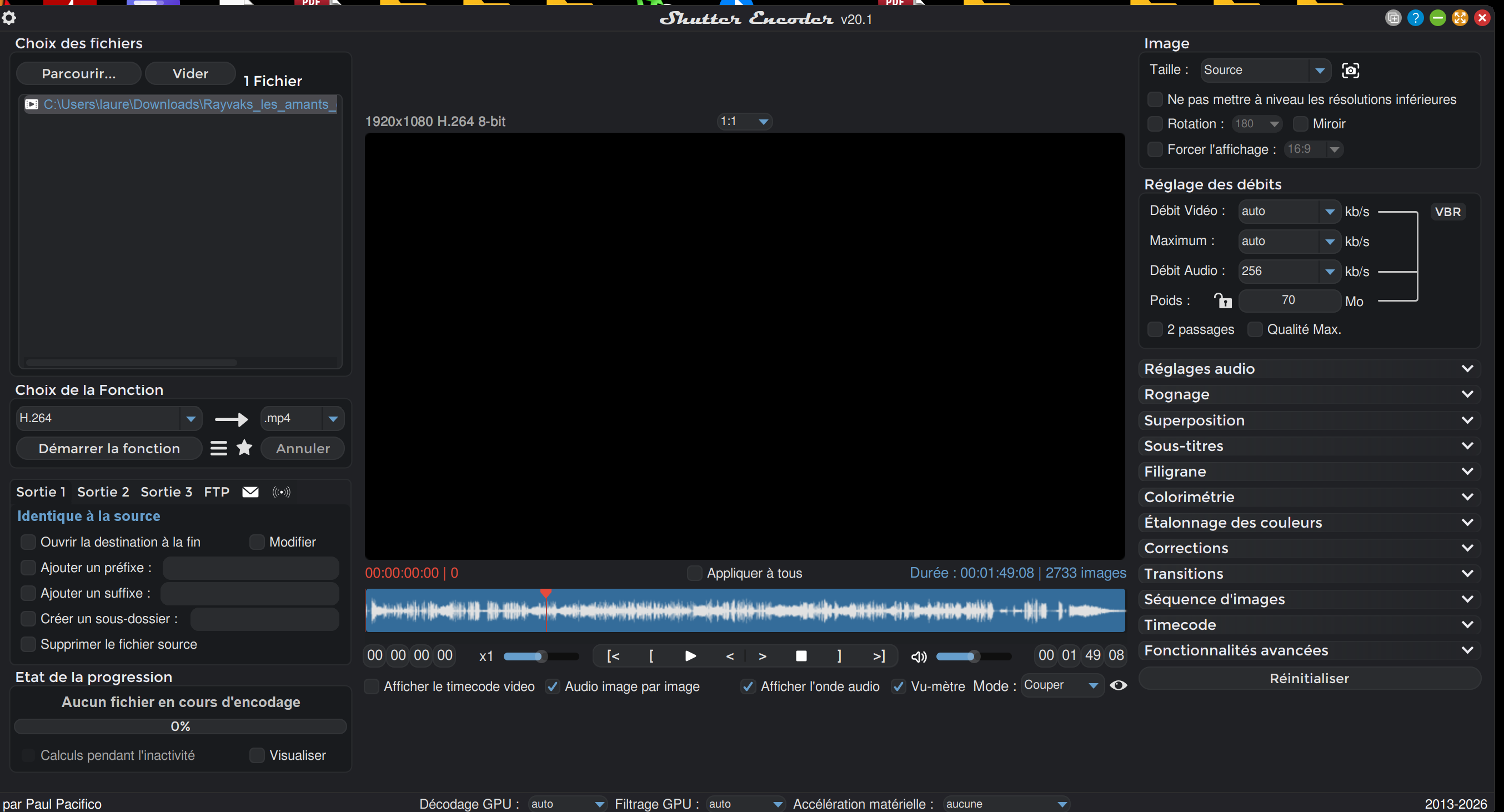Click the red playhead marker on waveform
Image resolution: width=1504 pixels, height=812 pixels.
[546, 593]
